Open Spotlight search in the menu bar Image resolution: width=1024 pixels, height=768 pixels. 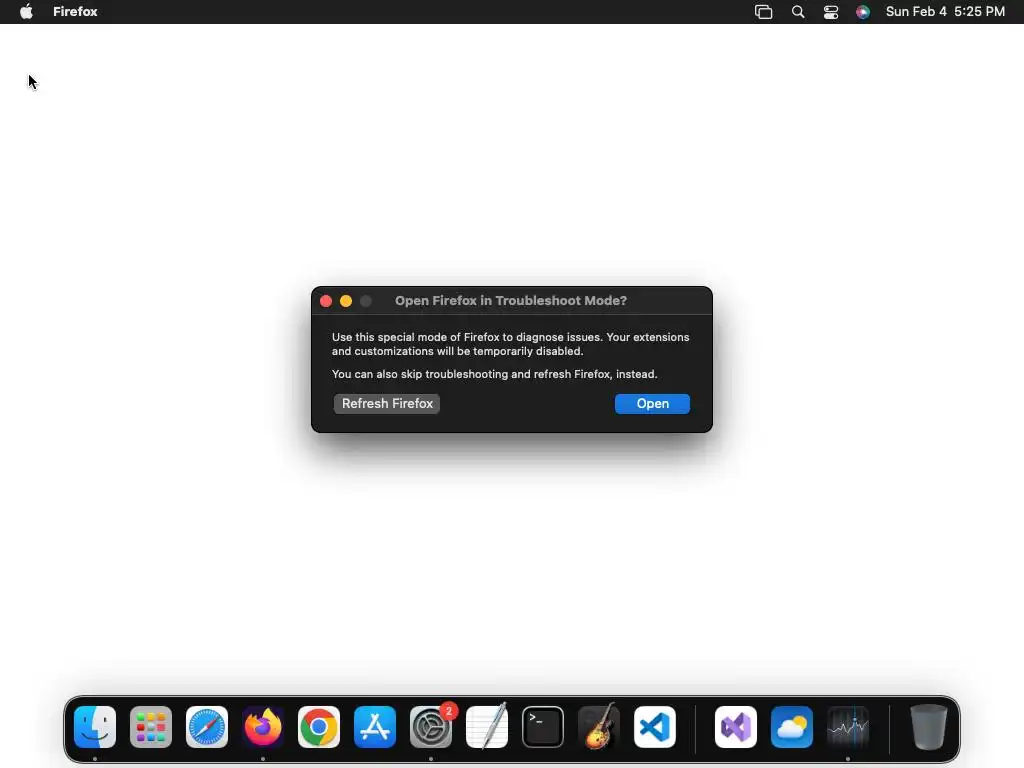point(798,12)
